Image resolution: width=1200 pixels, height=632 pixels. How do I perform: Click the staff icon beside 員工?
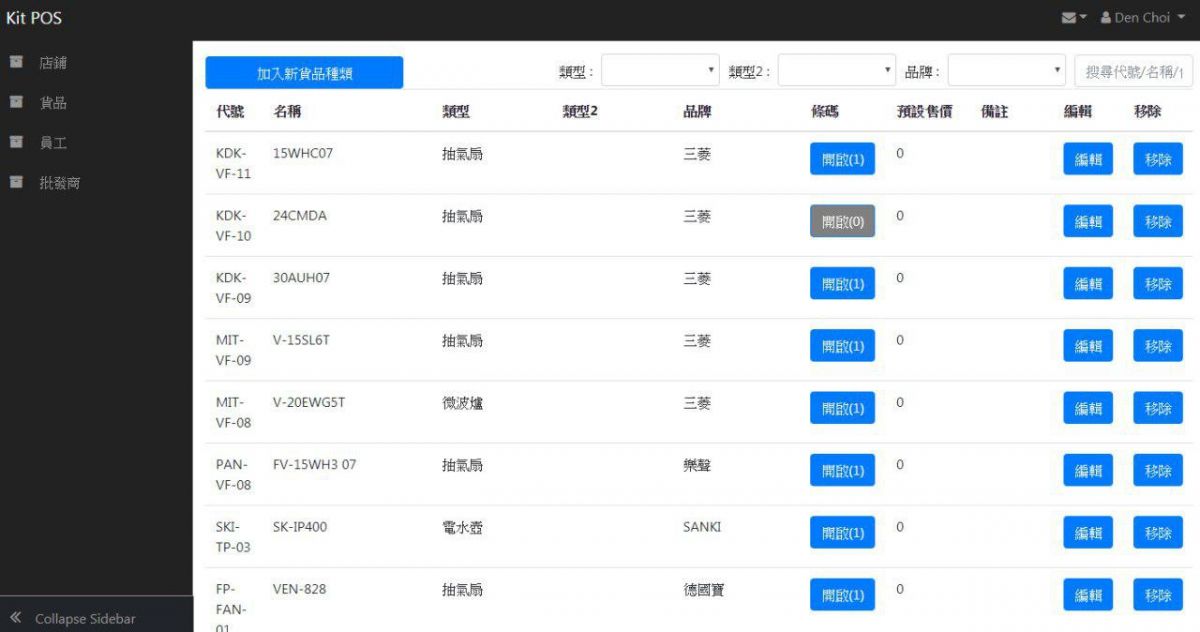point(16,143)
